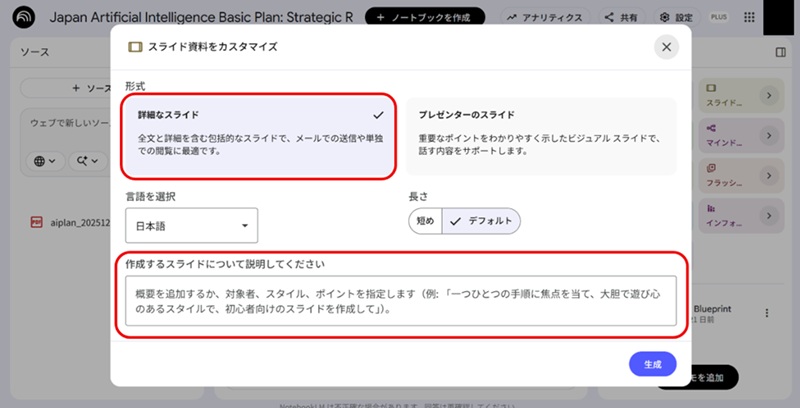This screenshot has width=800, height=408.
Task: Click the notebook title Japan Artificial Intelligence Basic Plan
Action: click(x=201, y=17)
